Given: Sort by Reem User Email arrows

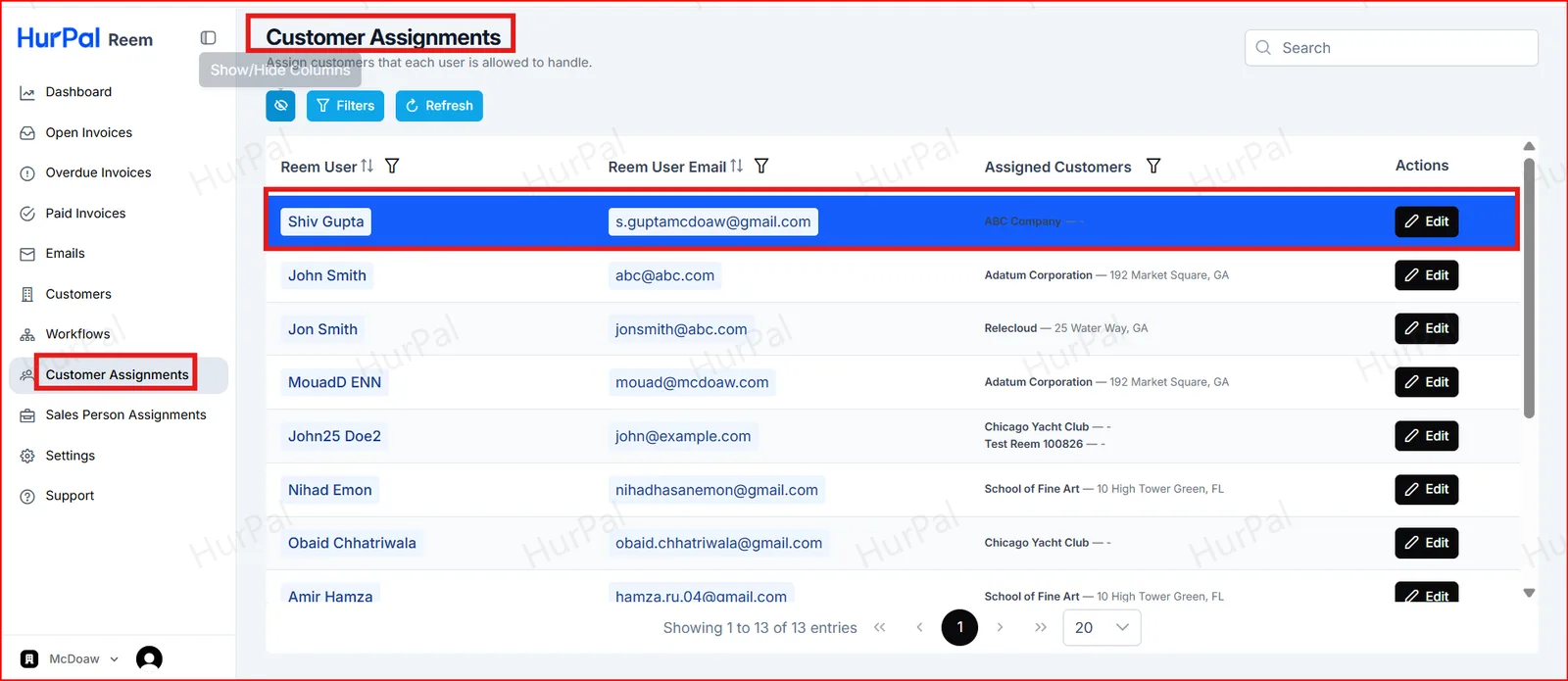Looking at the screenshot, I should 737,166.
